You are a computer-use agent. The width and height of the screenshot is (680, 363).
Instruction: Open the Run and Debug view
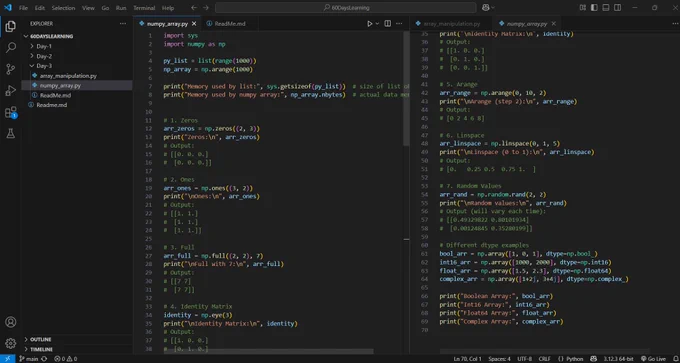(x=10, y=91)
